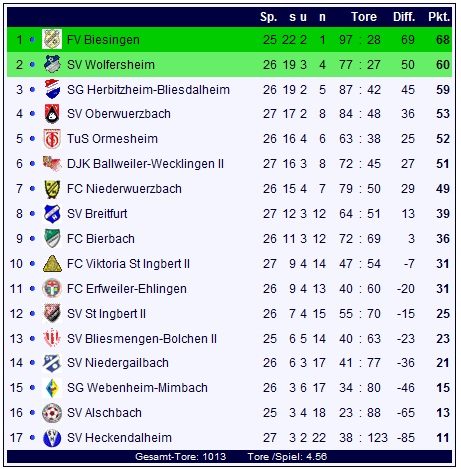
Task: Select the TuS Ormesheim red logo
Action: [52, 139]
